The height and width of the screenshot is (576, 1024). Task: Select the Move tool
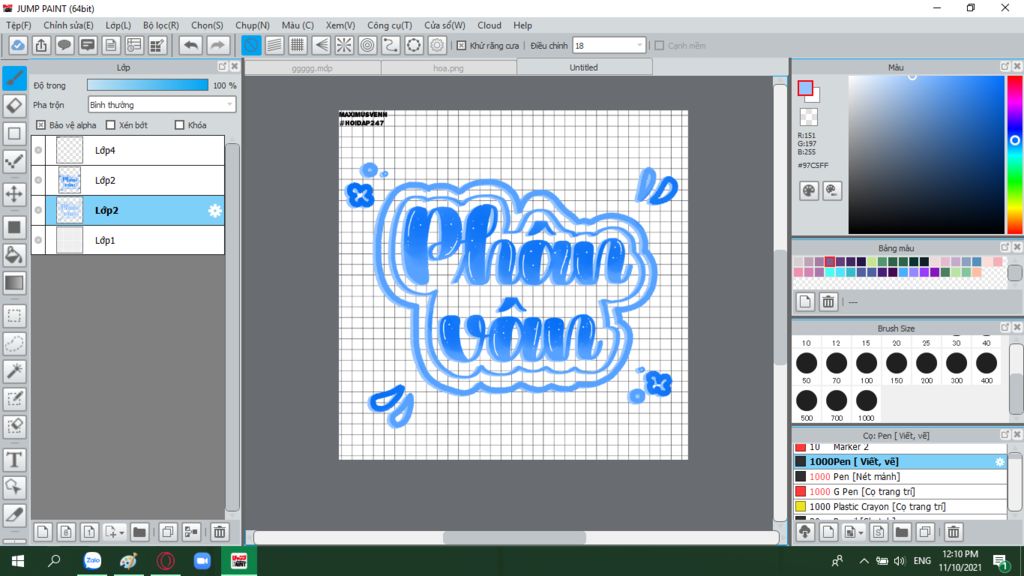pyautogui.click(x=14, y=194)
